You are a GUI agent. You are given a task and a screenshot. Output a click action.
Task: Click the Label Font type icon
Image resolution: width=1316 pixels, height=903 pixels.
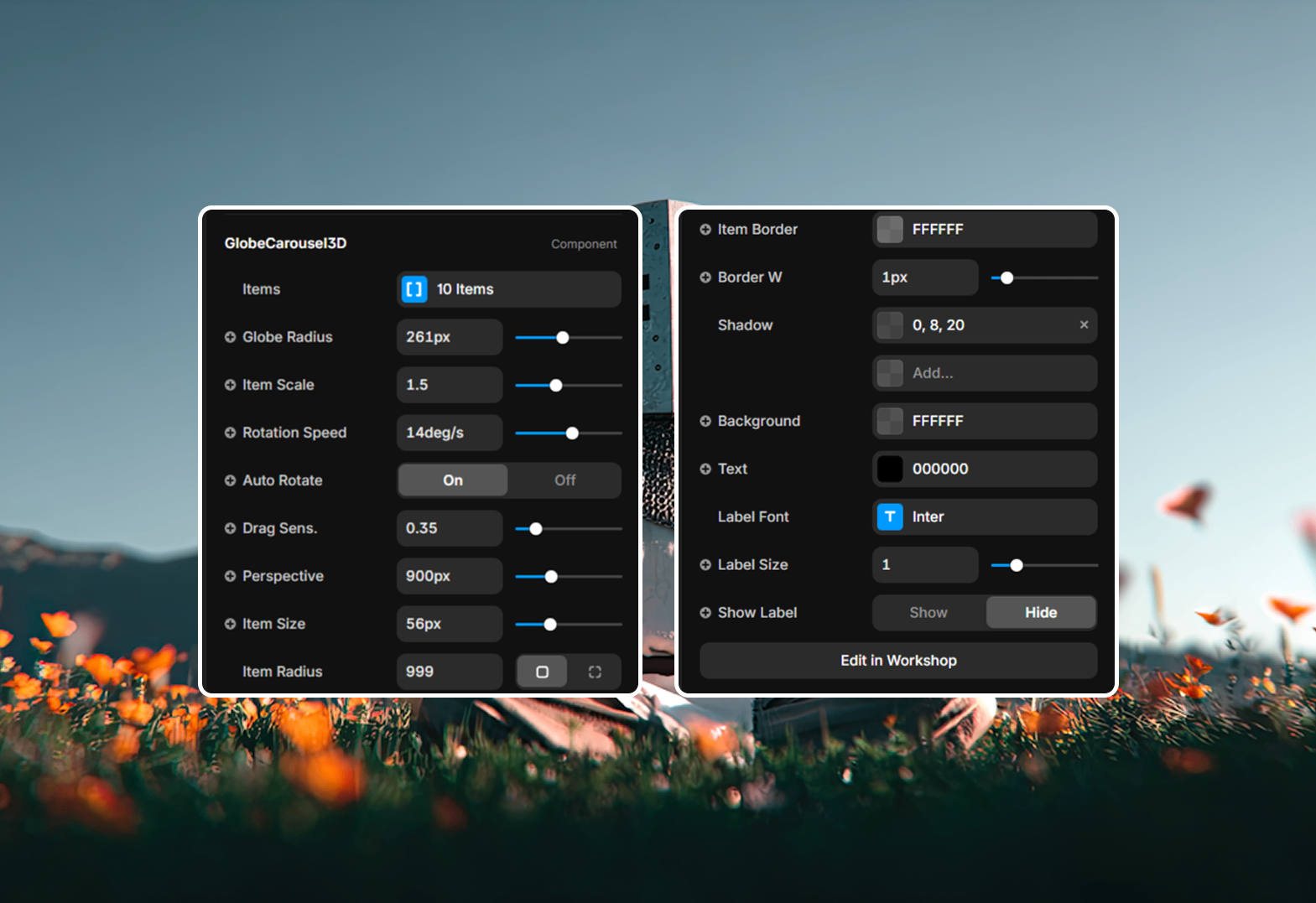click(890, 516)
